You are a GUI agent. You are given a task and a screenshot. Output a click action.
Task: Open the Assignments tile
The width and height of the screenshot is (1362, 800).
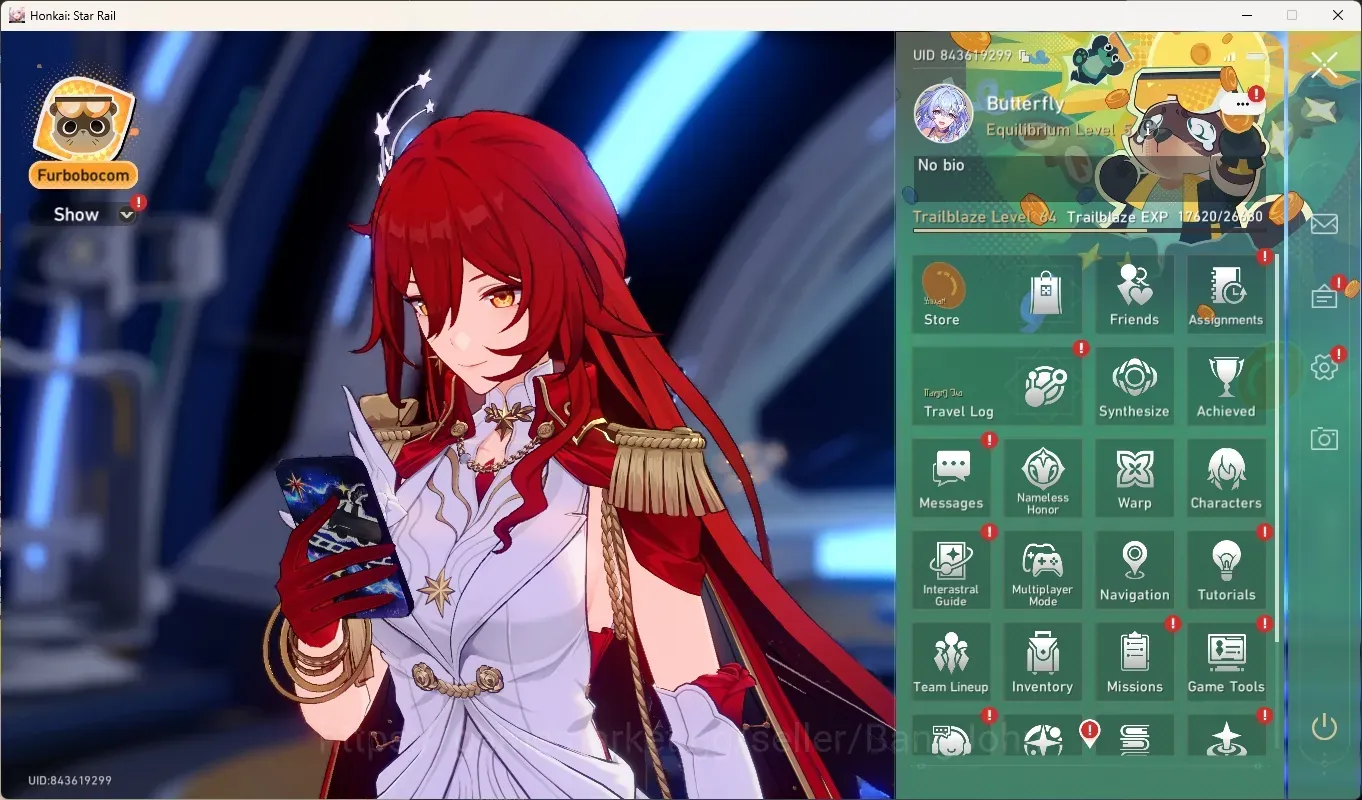(x=1226, y=294)
